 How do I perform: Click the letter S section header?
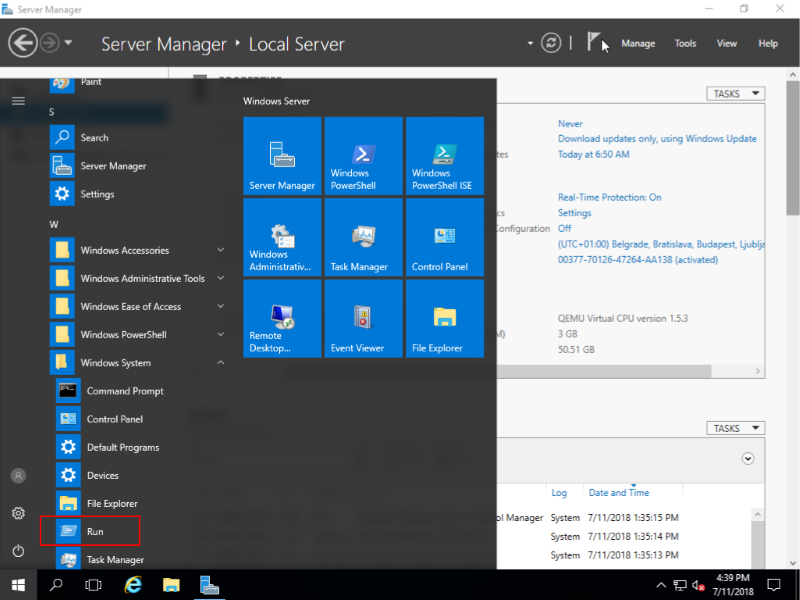(x=52, y=112)
